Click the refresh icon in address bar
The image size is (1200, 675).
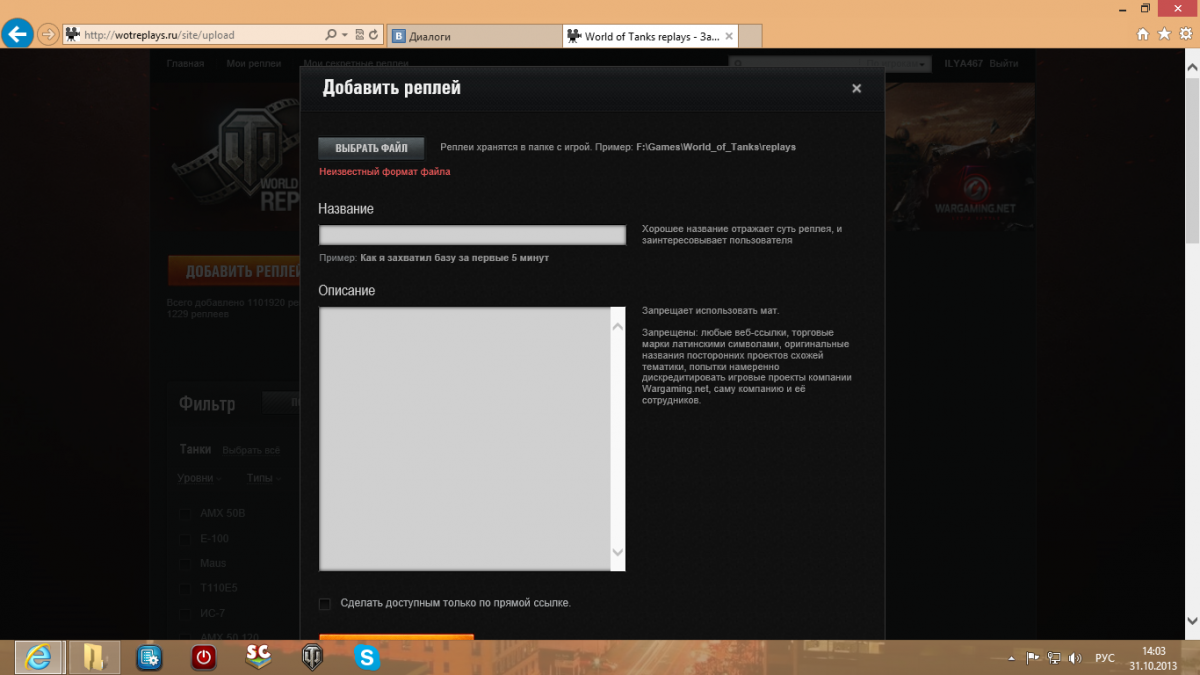(374, 35)
